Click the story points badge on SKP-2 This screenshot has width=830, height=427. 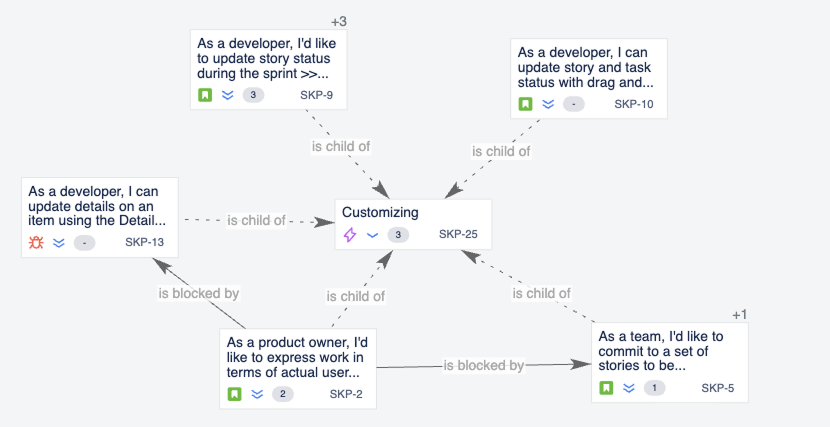click(x=284, y=394)
